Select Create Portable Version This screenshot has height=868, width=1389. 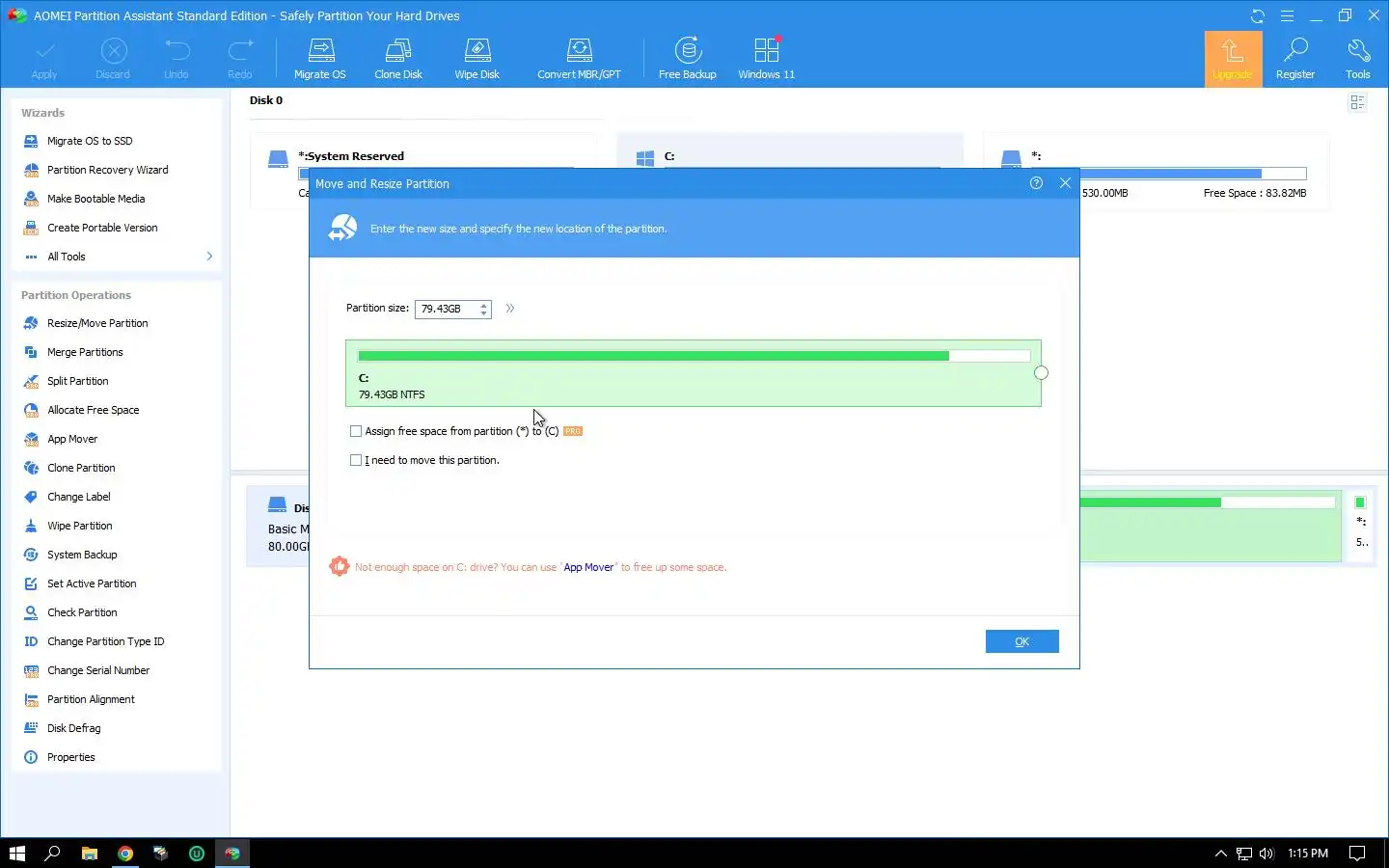coord(102,228)
